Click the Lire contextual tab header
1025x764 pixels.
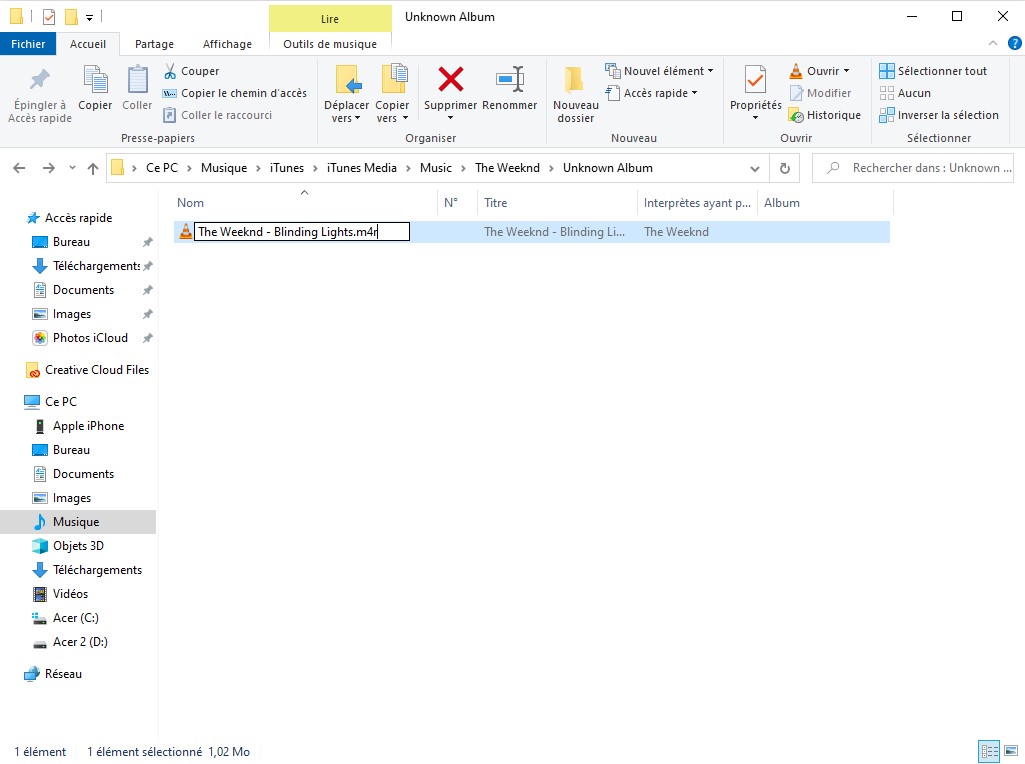(330, 19)
